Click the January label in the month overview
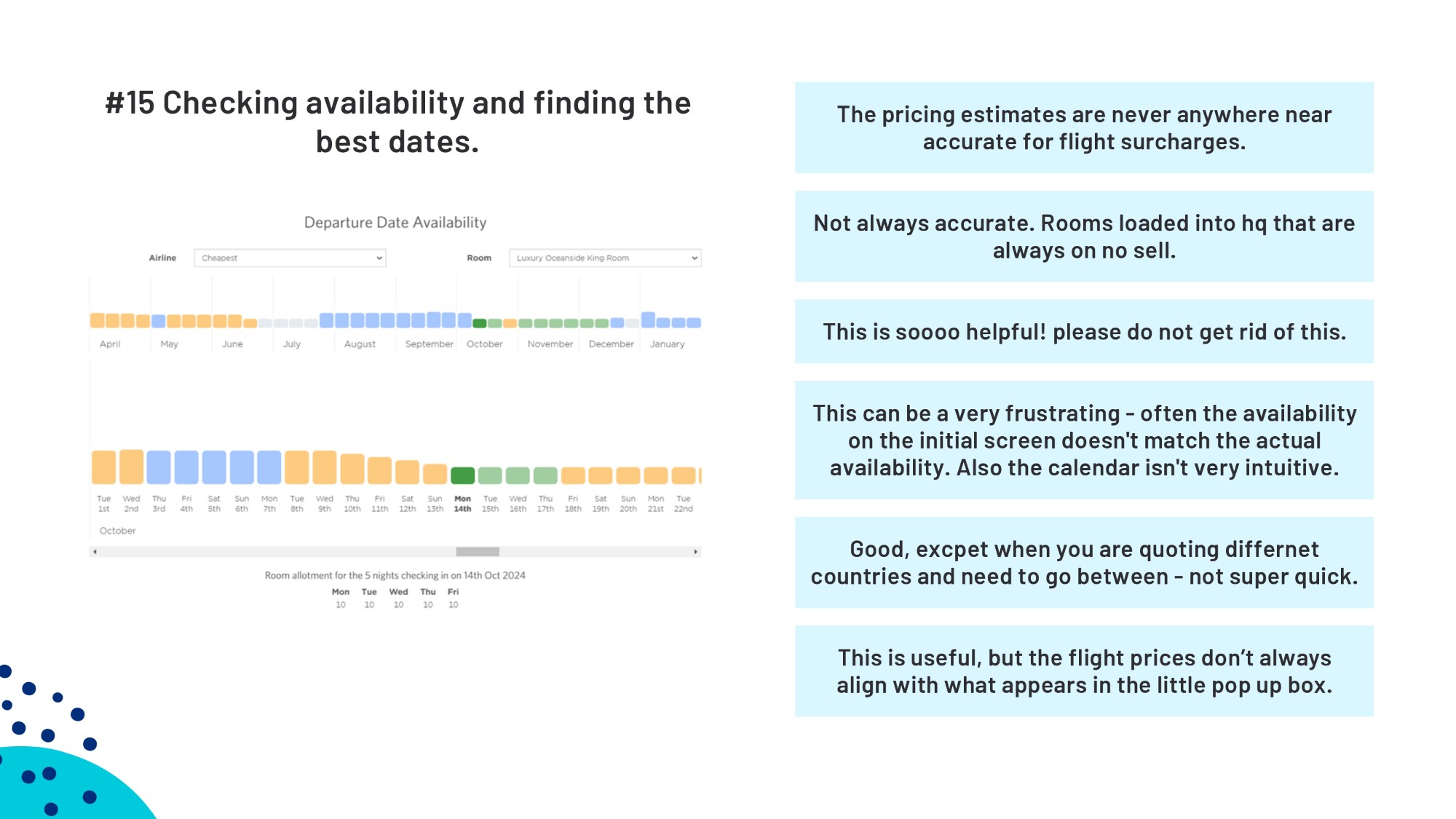1456x819 pixels. coord(668,344)
